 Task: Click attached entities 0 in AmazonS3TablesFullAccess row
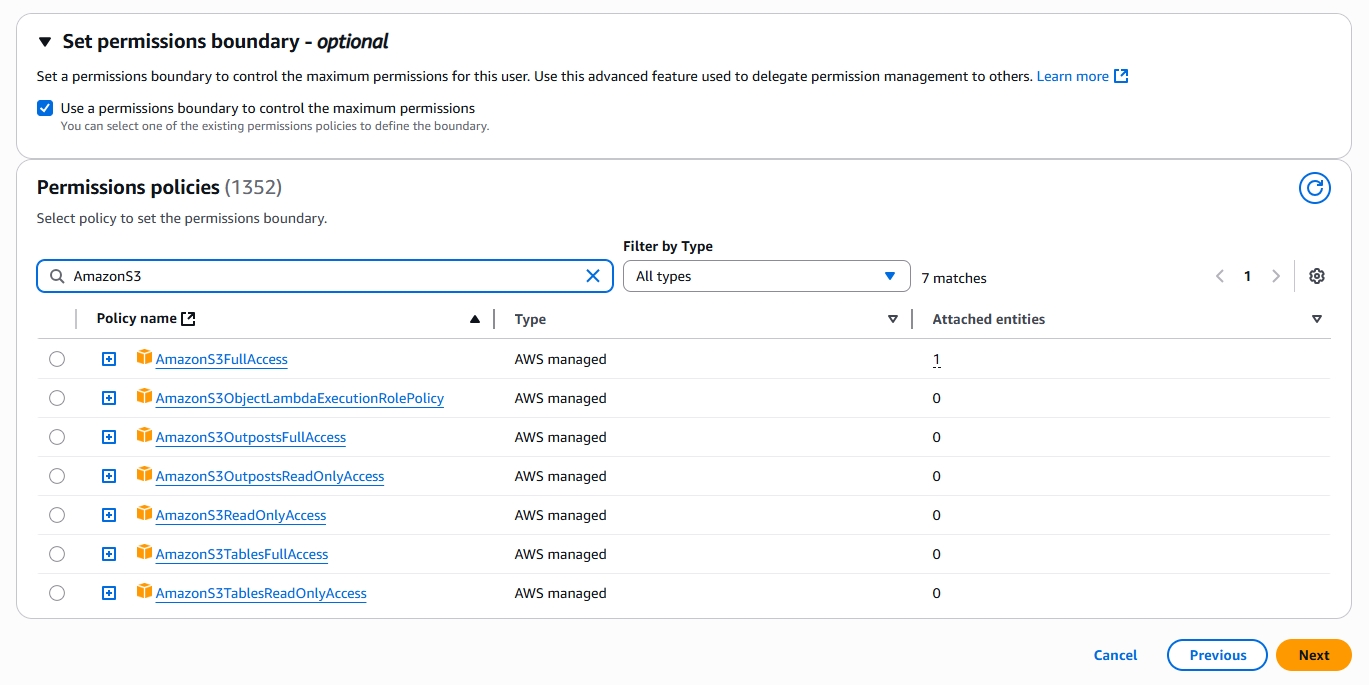tap(936, 554)
